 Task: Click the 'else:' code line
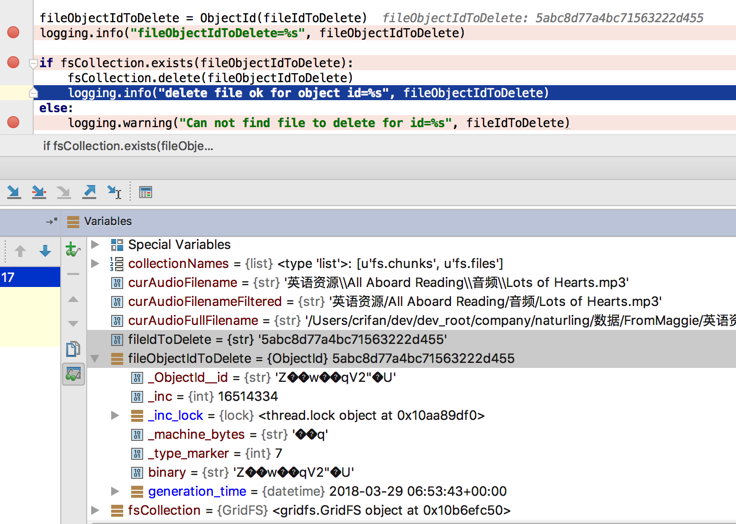(56, 108)
